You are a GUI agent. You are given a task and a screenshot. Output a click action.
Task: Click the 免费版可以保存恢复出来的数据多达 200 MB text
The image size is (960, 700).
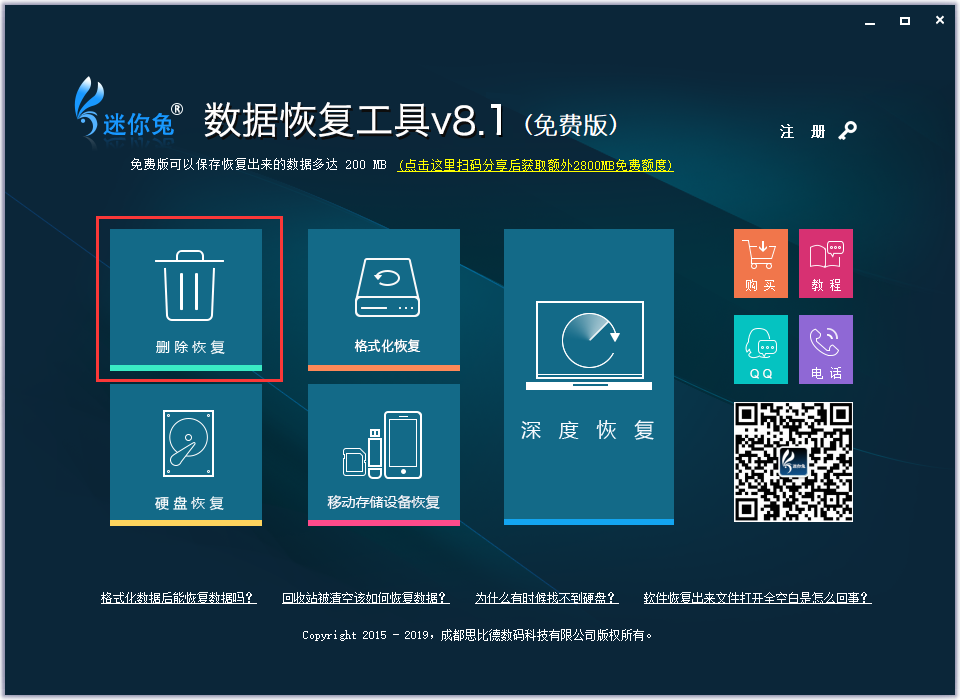(x=258, y=165)
